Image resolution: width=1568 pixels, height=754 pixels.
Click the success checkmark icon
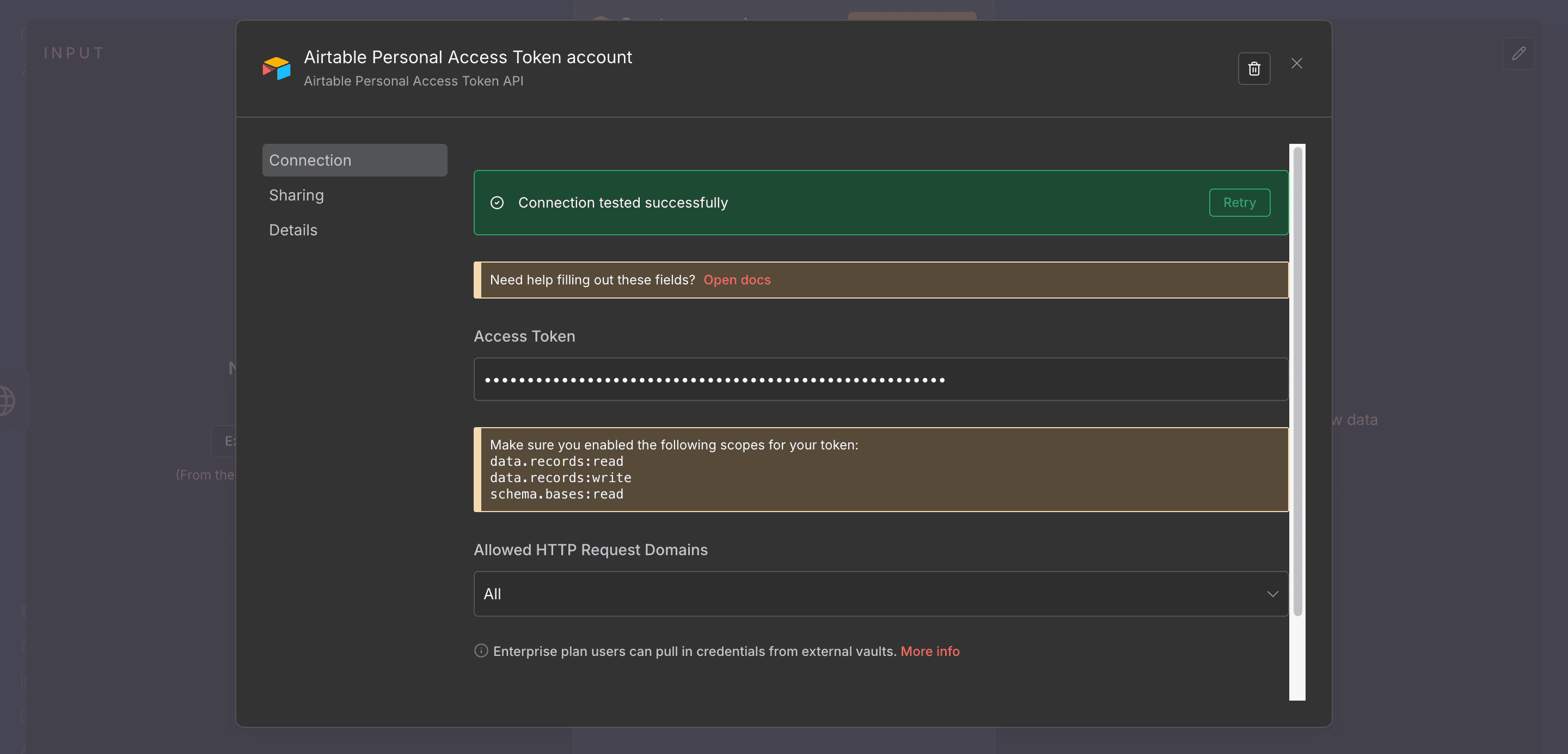[x=497, y=203]
